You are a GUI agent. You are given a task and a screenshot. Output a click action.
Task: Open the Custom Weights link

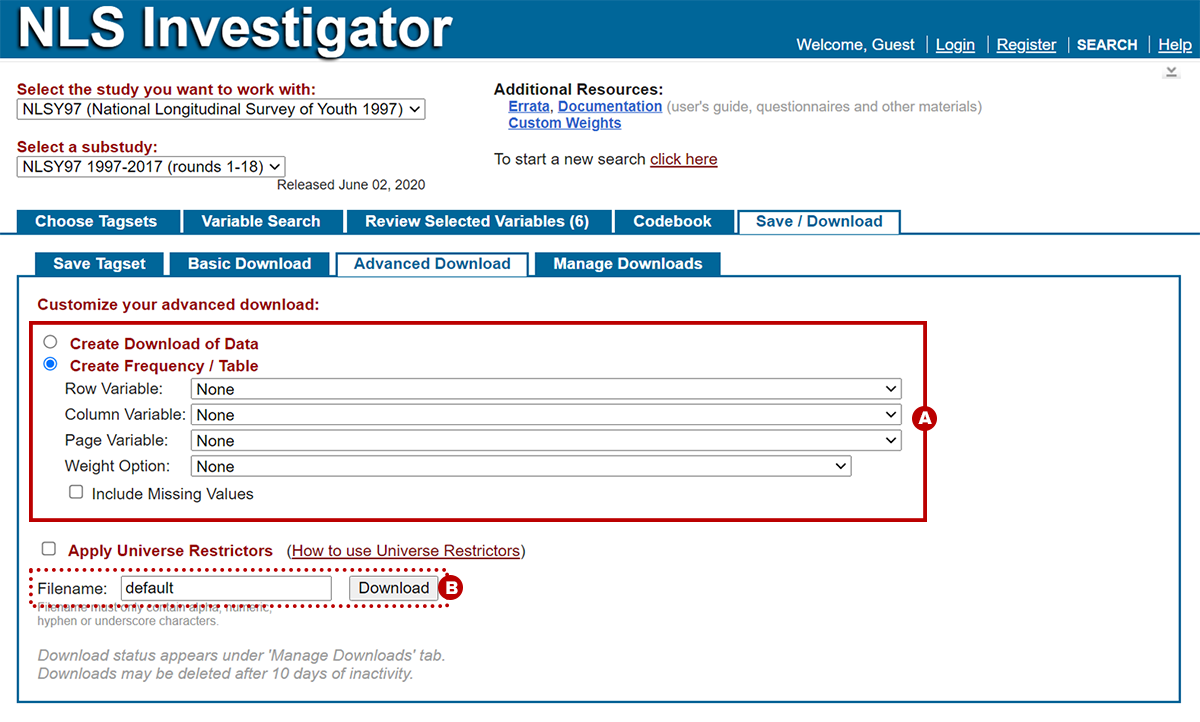pos(565,123)
